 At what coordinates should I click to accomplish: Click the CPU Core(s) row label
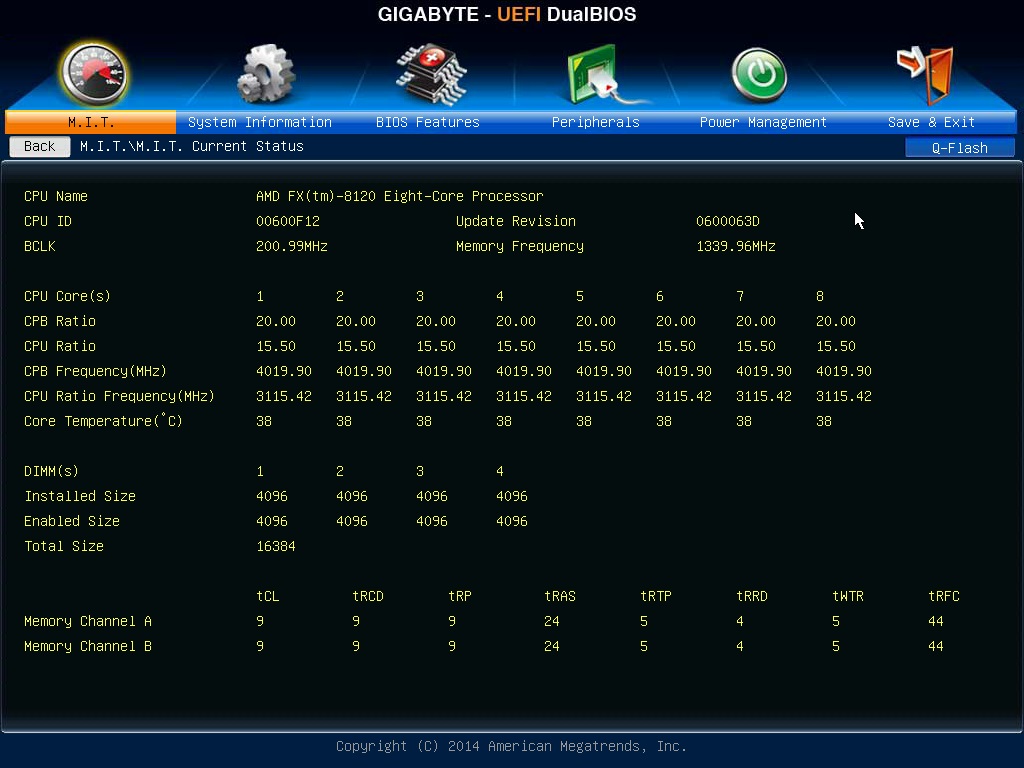(x=67, y=296)
